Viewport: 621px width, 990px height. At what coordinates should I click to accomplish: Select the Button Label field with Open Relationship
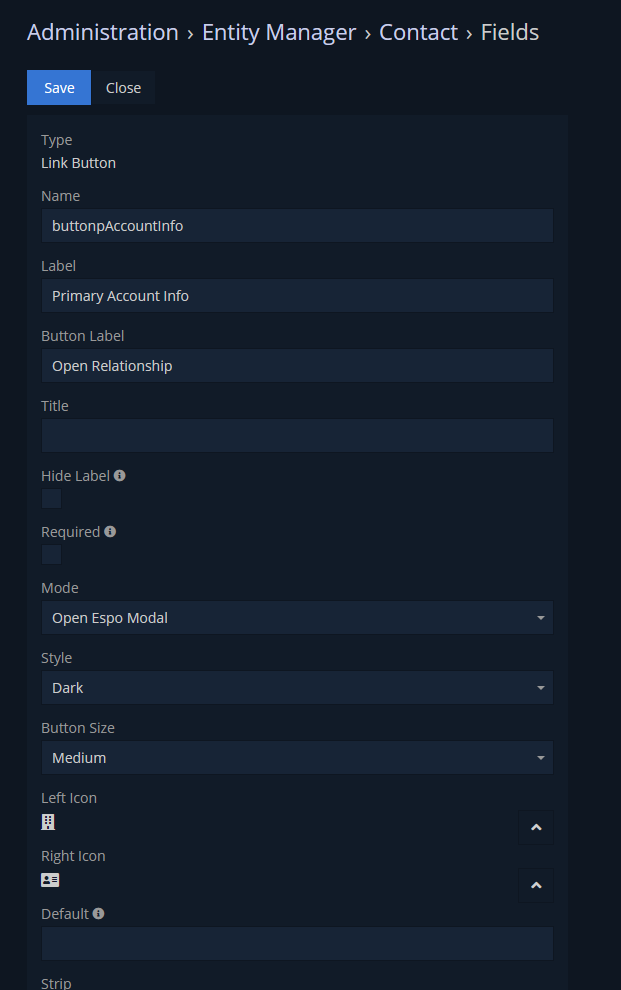click(297, 366)
